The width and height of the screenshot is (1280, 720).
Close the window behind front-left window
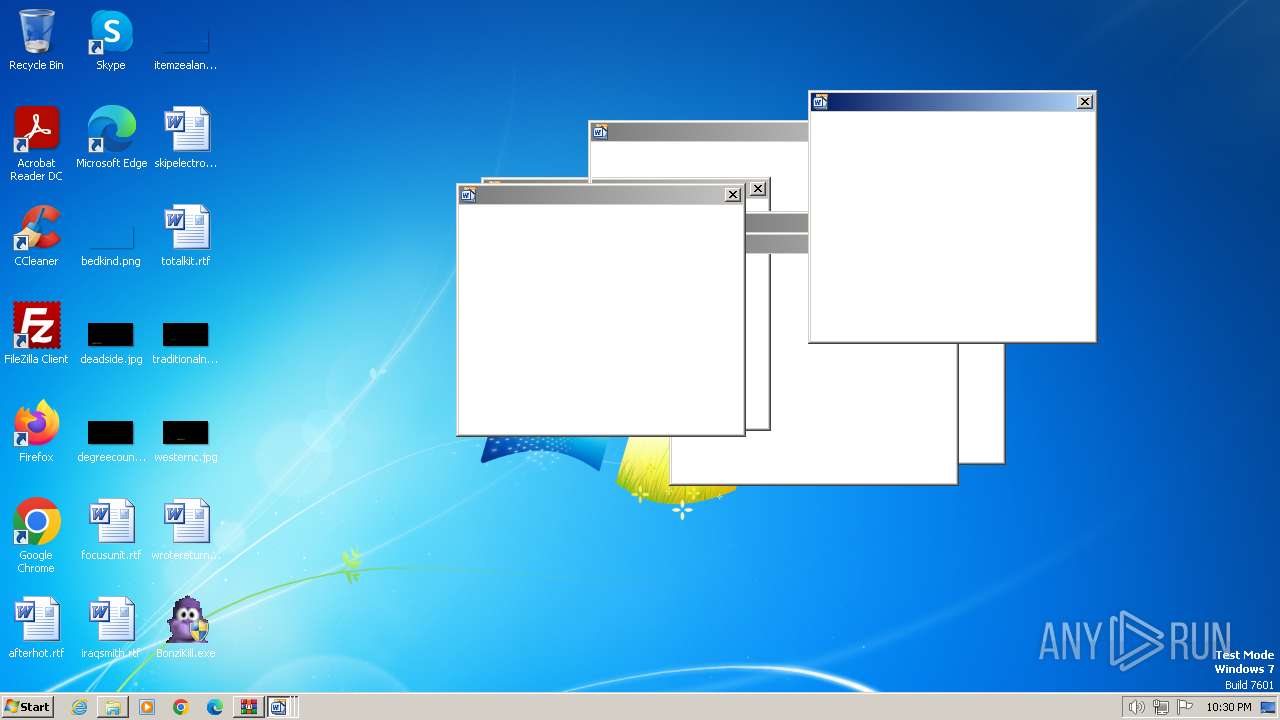758,189
